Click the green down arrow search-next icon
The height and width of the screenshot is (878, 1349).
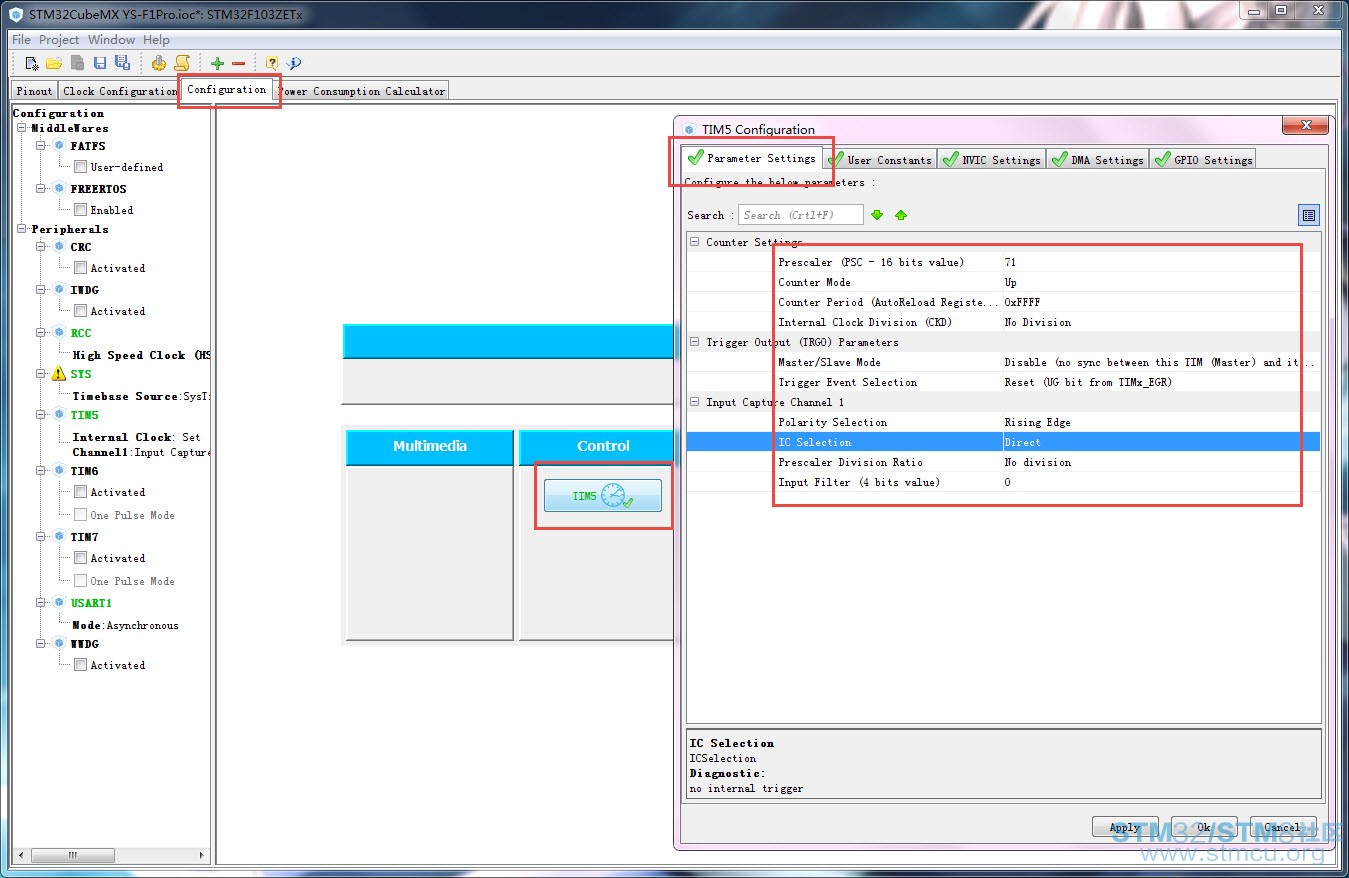(877, 215)
